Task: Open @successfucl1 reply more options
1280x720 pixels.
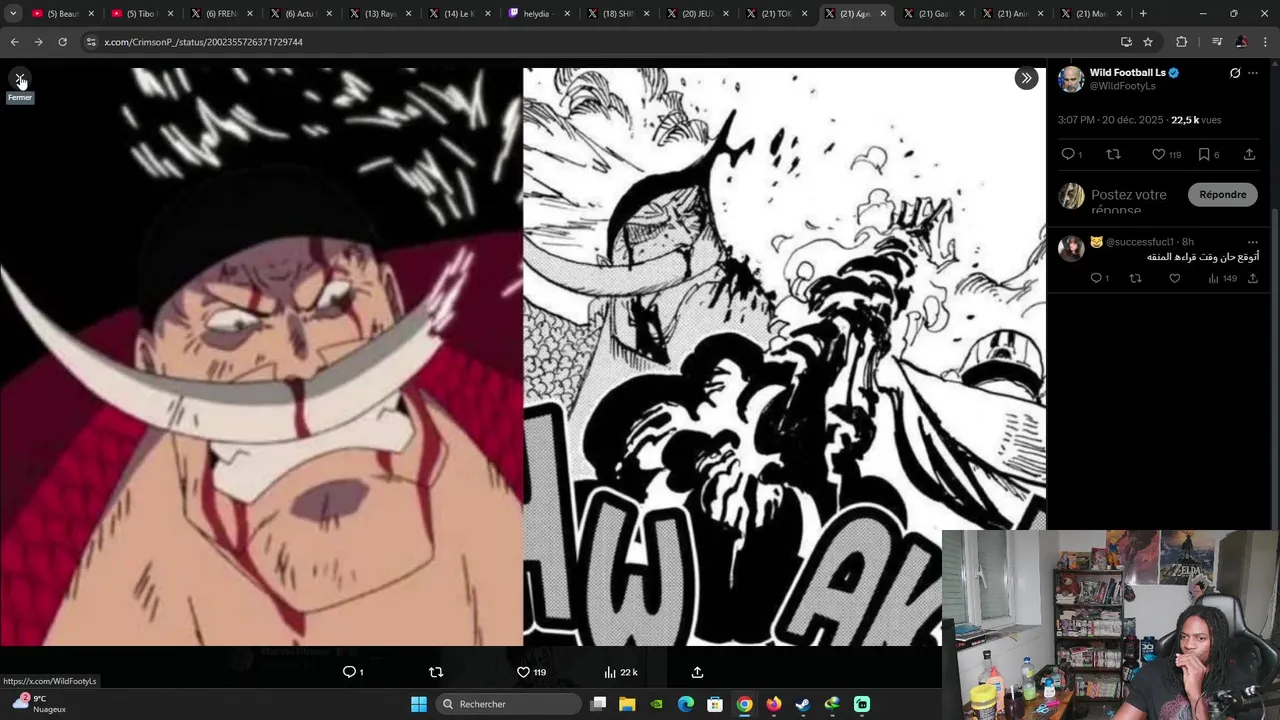Action: click(1253, 242)
